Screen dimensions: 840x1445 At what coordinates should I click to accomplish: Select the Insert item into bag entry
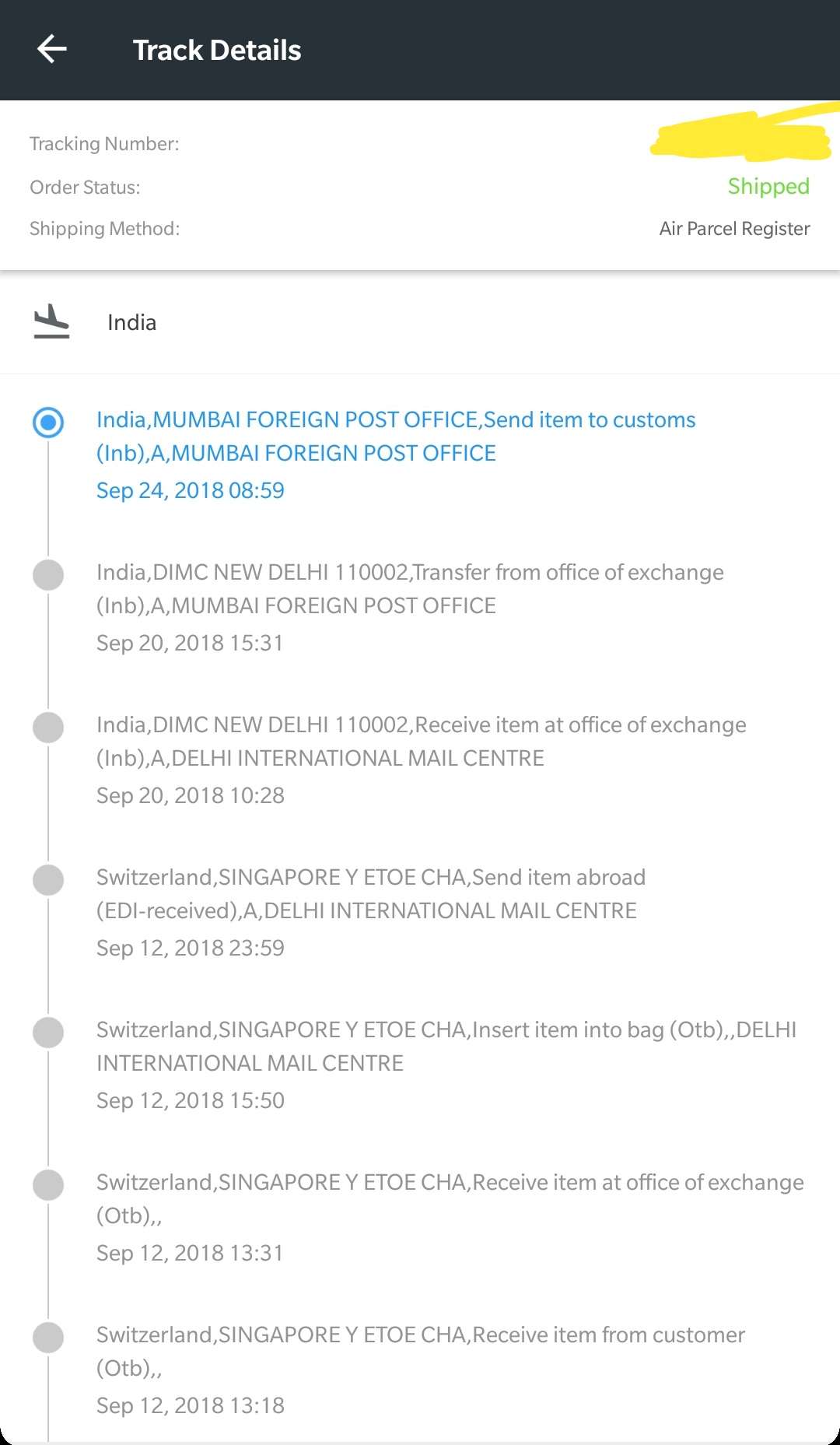pos(446,1047)
